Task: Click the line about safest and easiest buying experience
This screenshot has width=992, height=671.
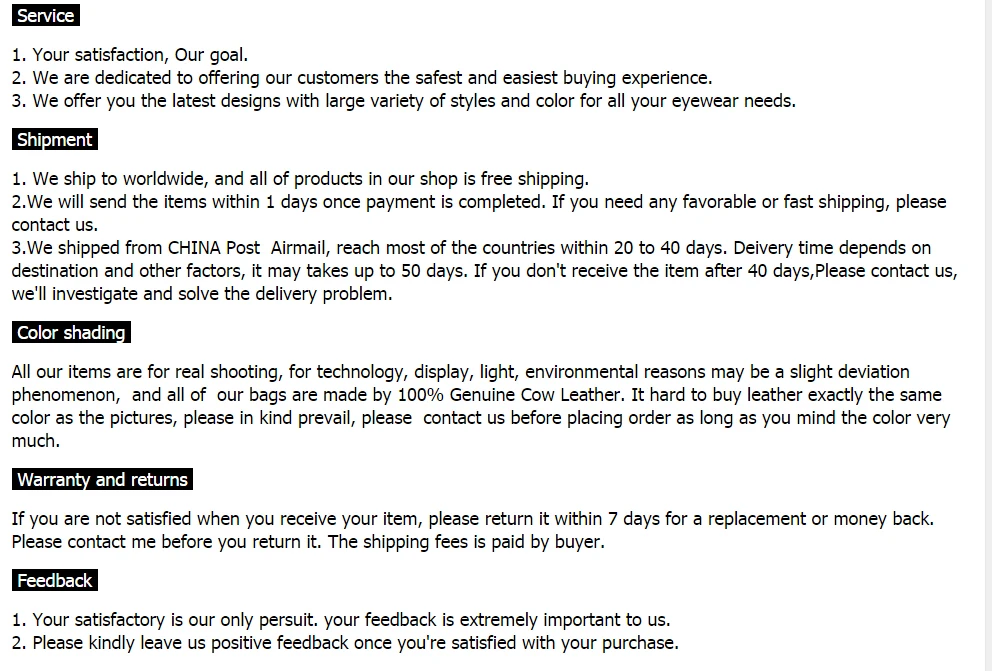Action: click(x=362, y=78)
